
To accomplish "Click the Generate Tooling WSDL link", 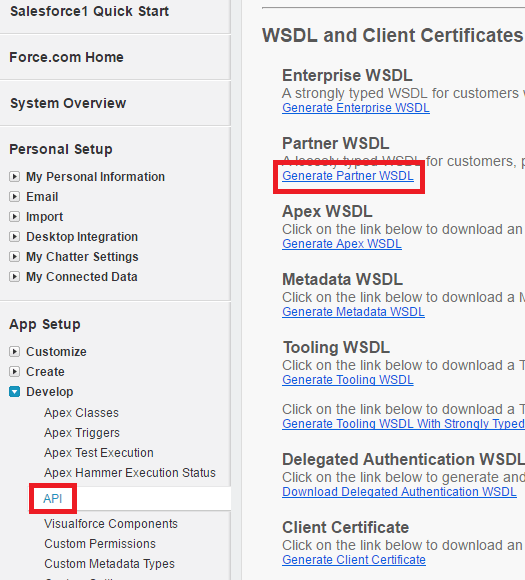I will click(x=348, y=380).
